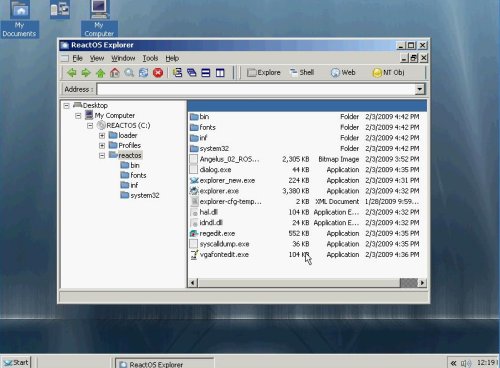Collapse the reactos folder tree node
This screenshot has height=368, width=500.
click(x=102, y=156)
